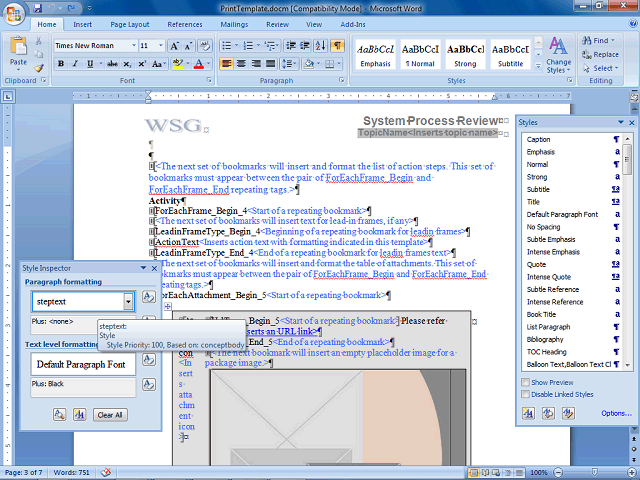Click New Style icon in Styles pane
This screenshot has width=640, height=480.
(528, 413)
